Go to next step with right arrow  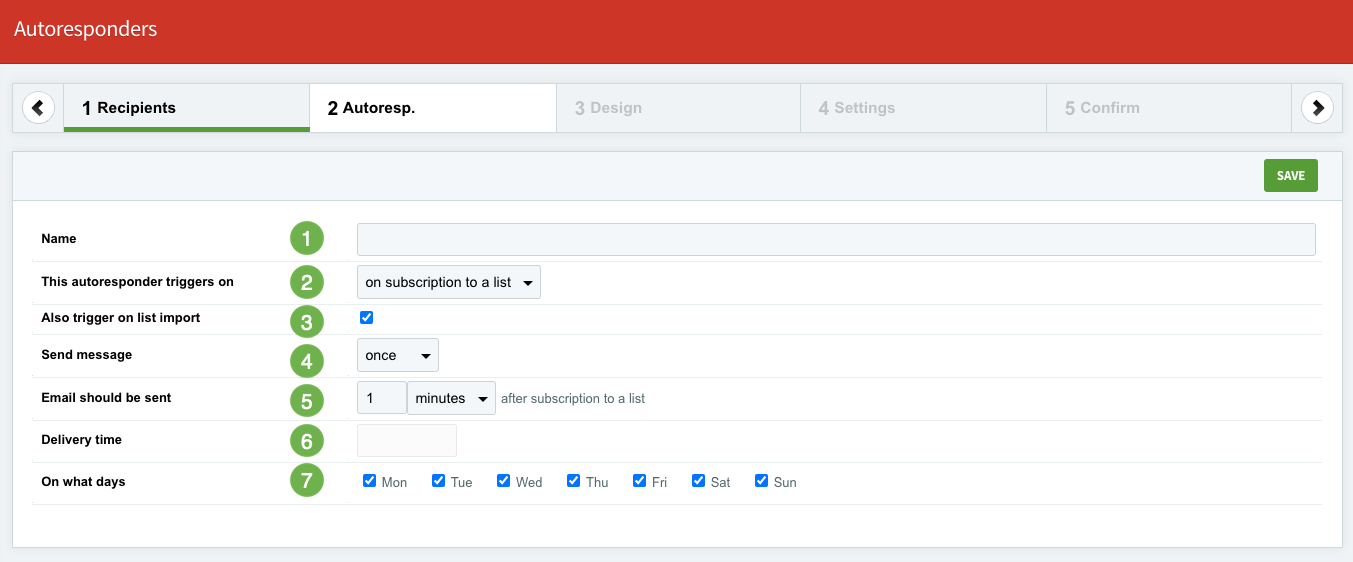[x=1318, y=107]
